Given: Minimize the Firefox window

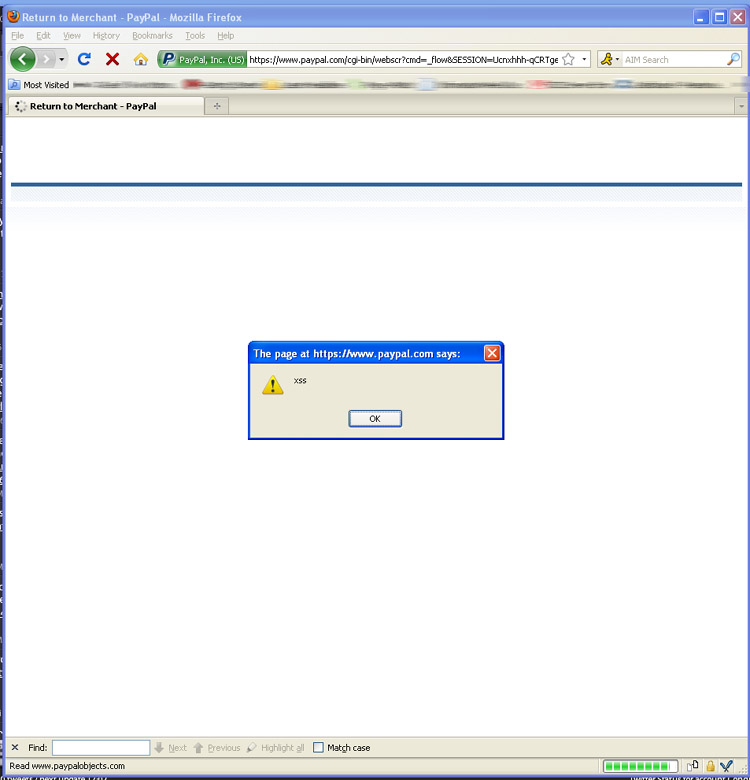Looking at the screenshot, I should click(x=701, y=17).
